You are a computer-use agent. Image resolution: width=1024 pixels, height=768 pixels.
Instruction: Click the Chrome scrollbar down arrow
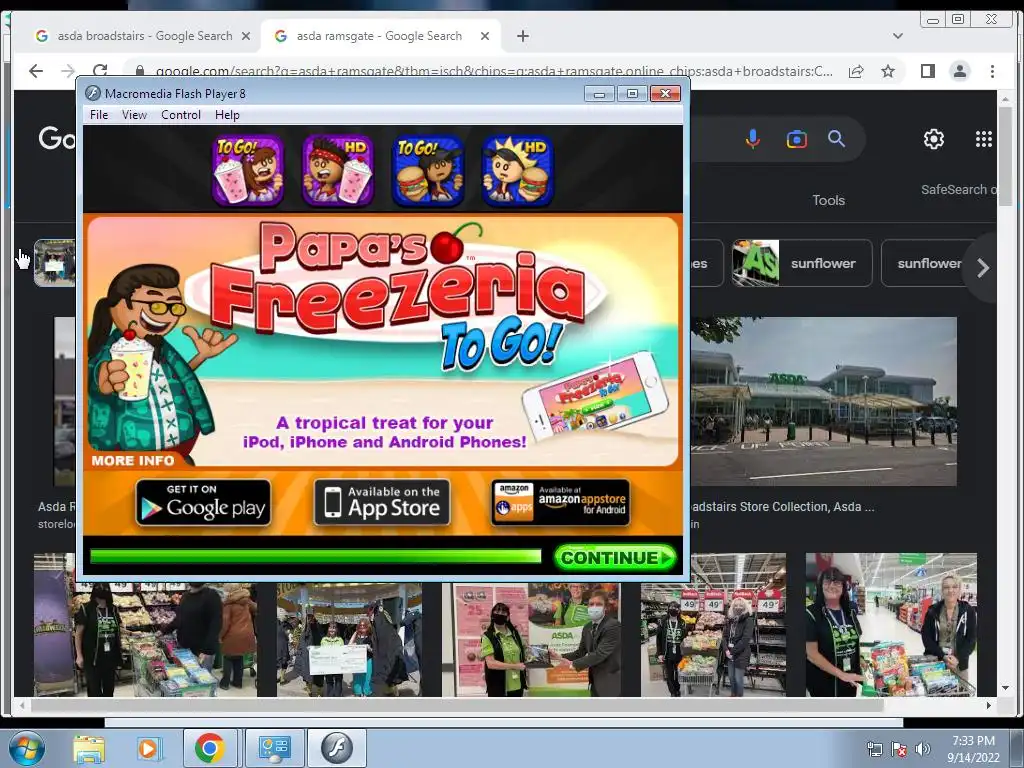tap(1005, 689)
